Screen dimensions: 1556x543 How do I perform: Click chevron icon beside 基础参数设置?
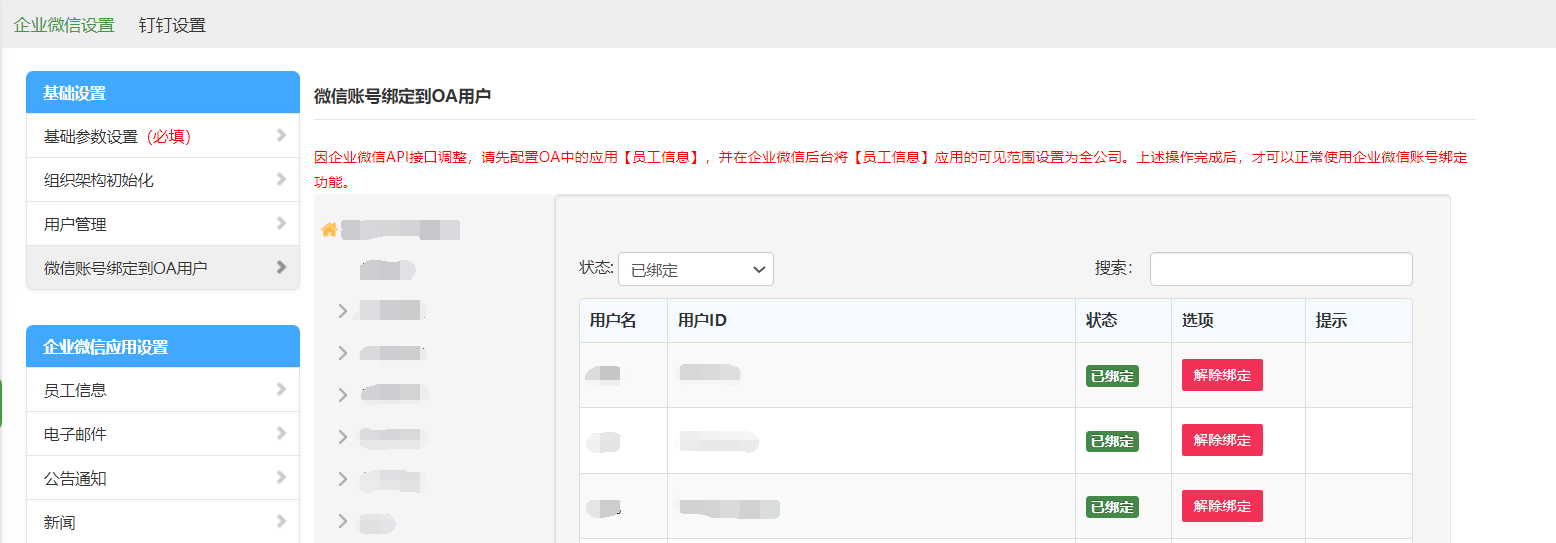[281, 136]
